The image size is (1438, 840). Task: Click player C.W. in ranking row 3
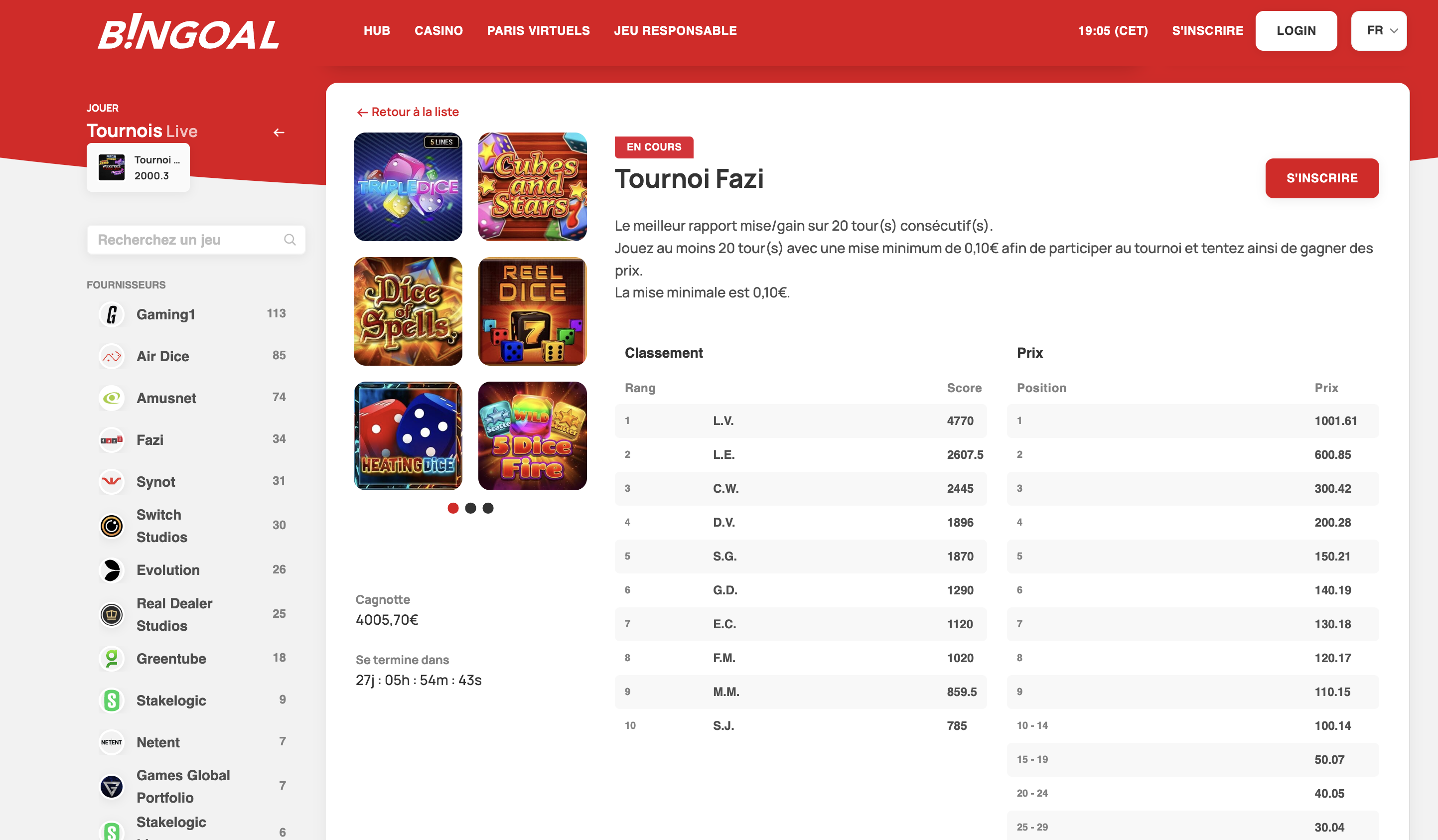(x=726, y=488)
